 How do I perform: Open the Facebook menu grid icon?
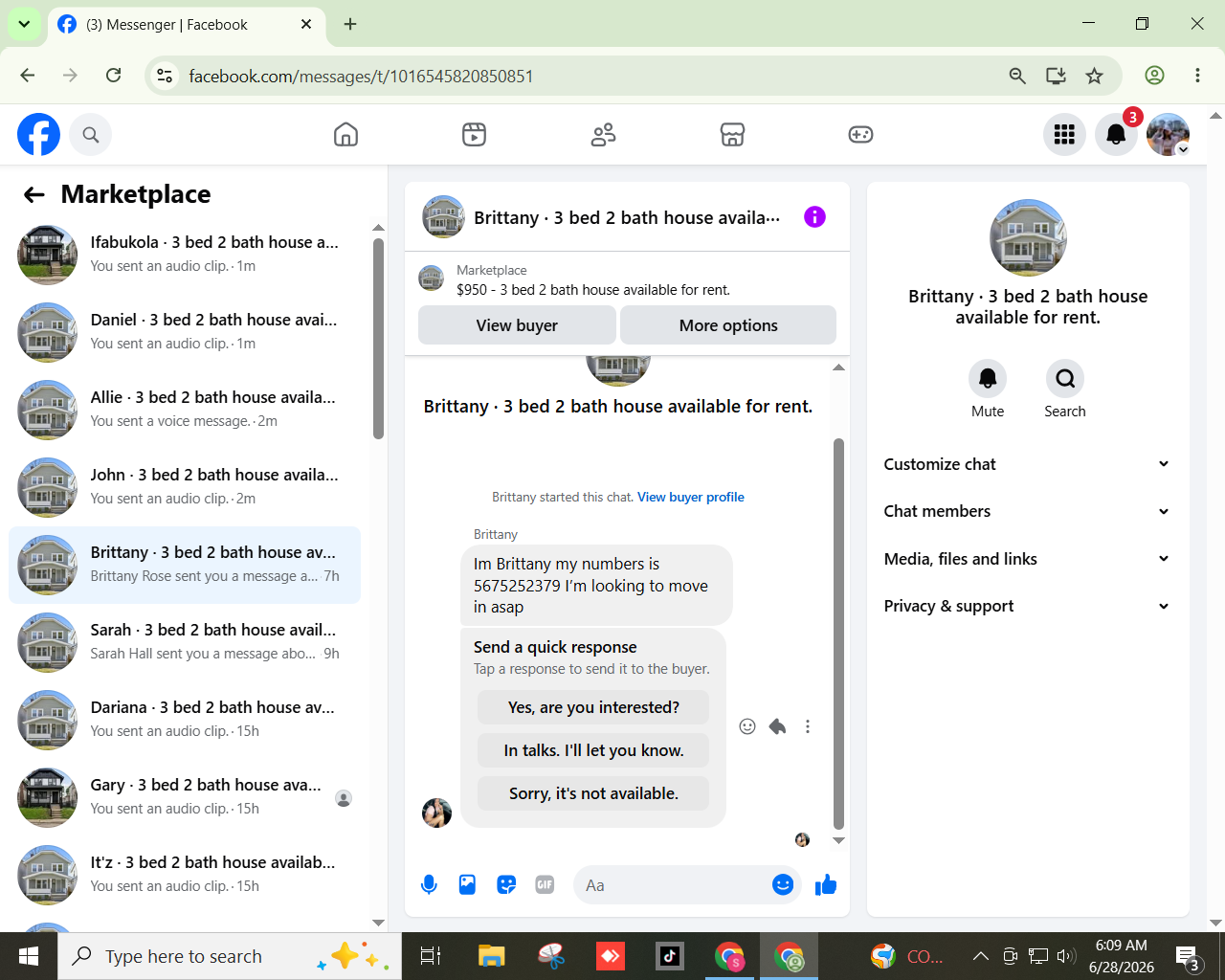coord(1064,135)
